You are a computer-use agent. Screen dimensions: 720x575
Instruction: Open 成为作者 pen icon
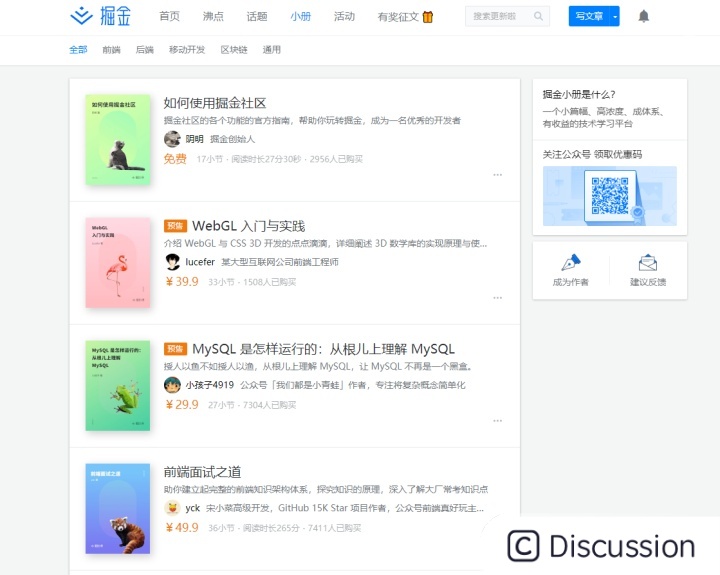(571, 263)
